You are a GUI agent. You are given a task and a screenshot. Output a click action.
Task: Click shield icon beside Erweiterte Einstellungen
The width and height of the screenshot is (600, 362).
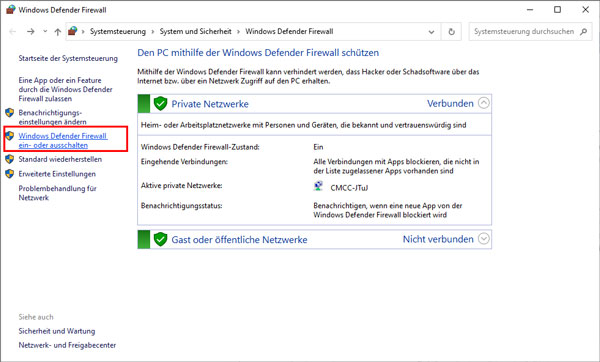(x=10, y=174)
